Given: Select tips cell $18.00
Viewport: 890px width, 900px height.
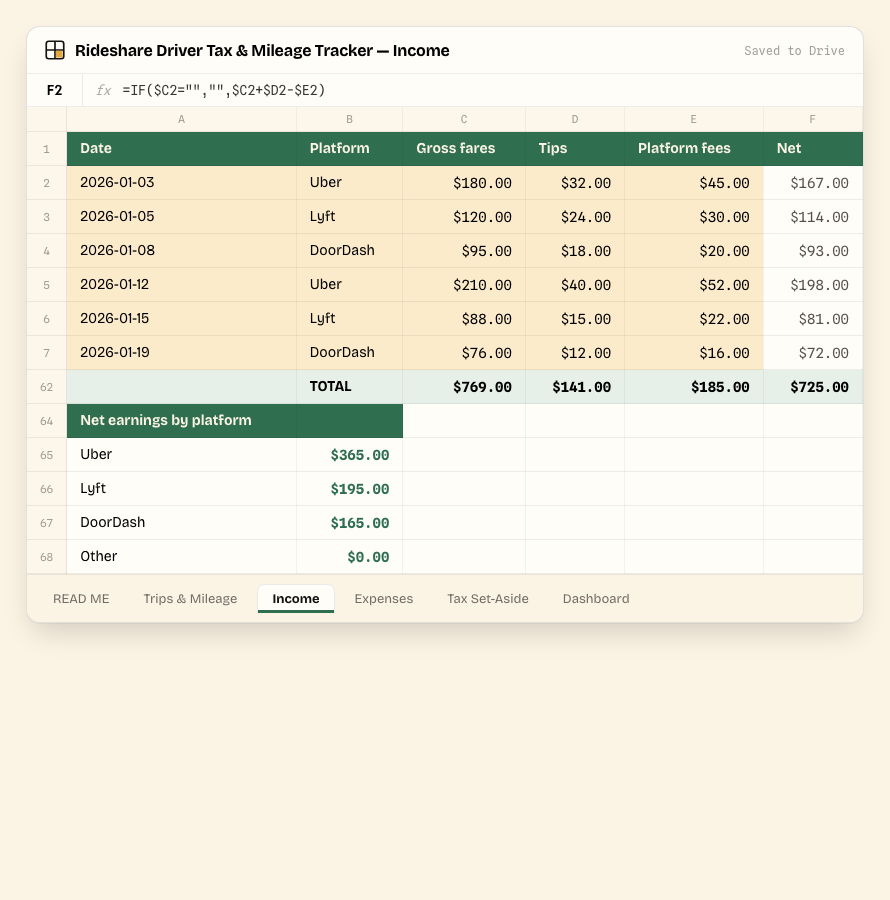Looking at the screenshot, I should (575, 251).
